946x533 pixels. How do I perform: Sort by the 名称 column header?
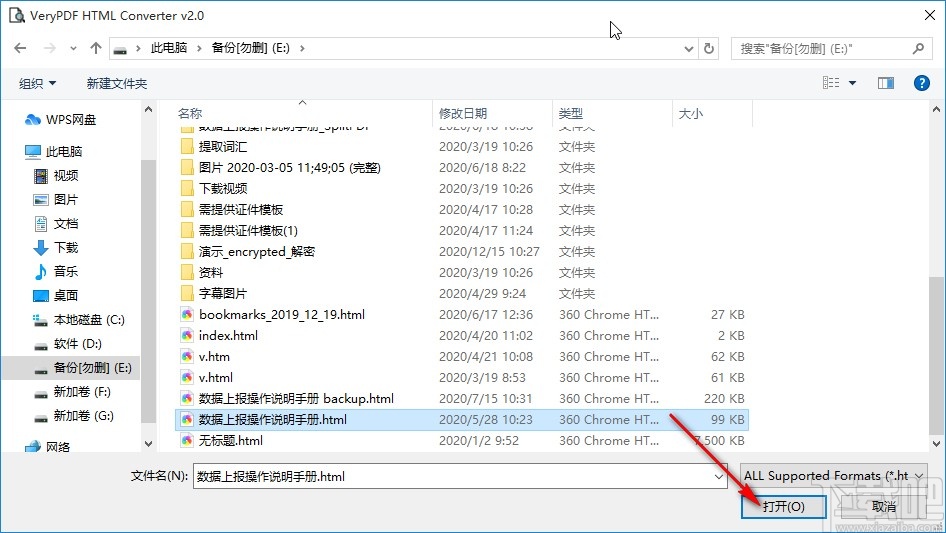click(x=190, y=113)
